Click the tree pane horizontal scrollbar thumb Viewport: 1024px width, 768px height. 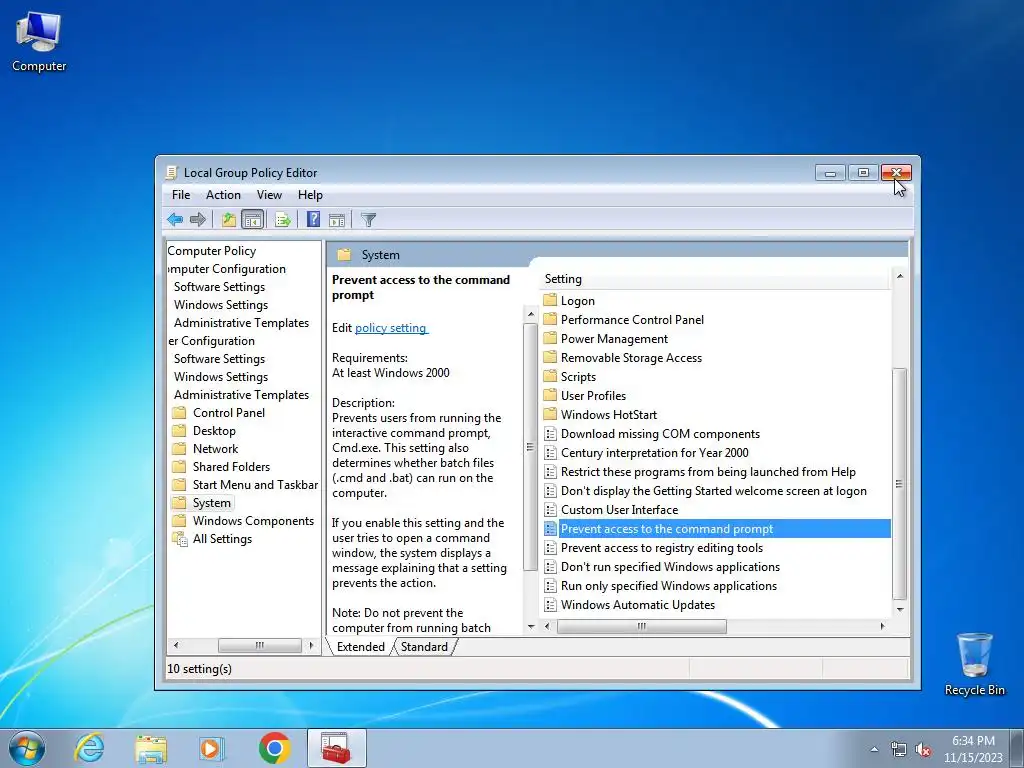pos(259,645)
